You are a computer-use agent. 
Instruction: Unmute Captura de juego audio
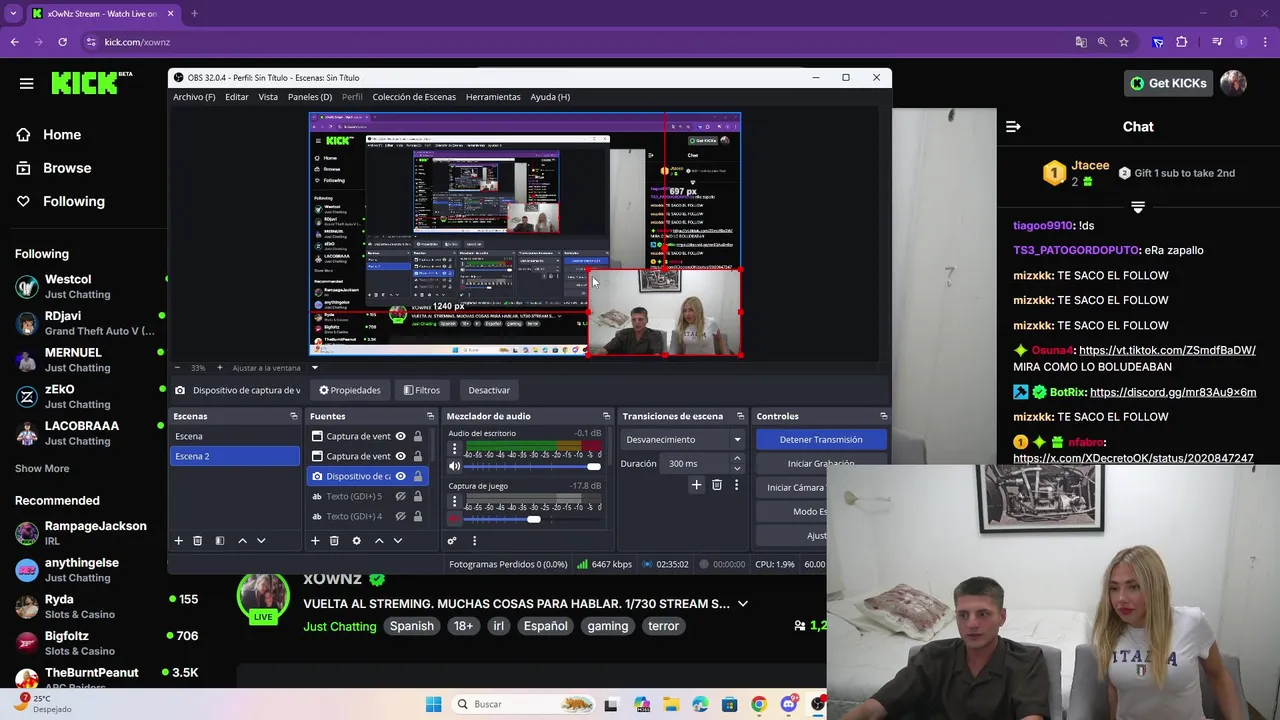tap(454, 519)
